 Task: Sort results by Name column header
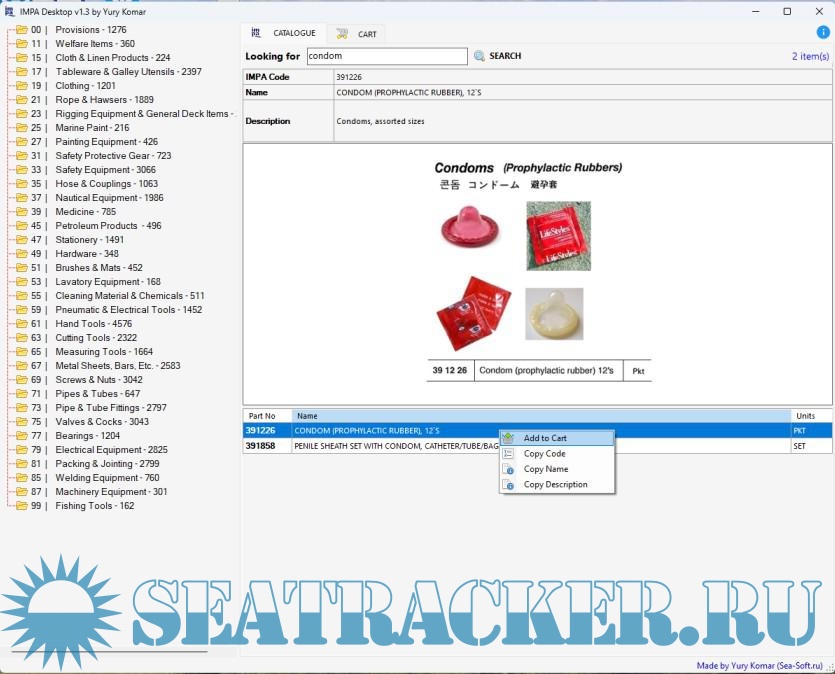tap(540, 416)
